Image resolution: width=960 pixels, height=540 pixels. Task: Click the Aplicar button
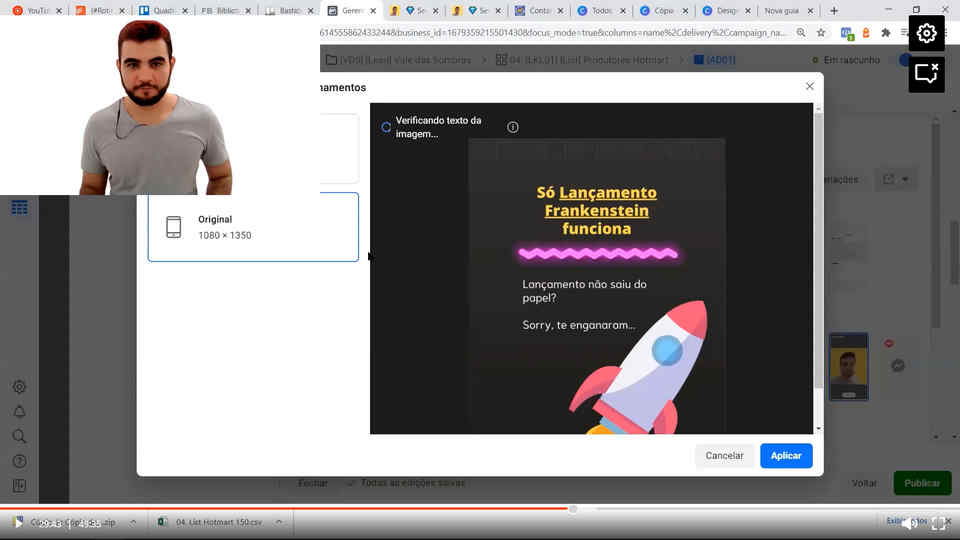(786, 456)
